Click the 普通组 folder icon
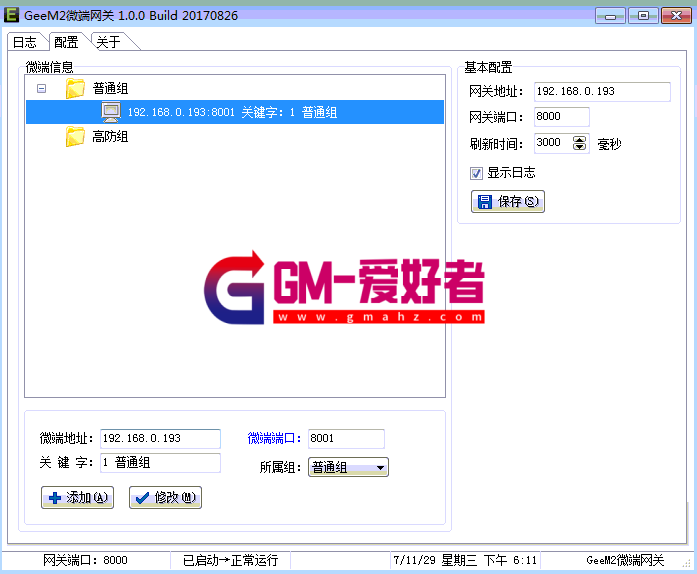 click(75, 88)
